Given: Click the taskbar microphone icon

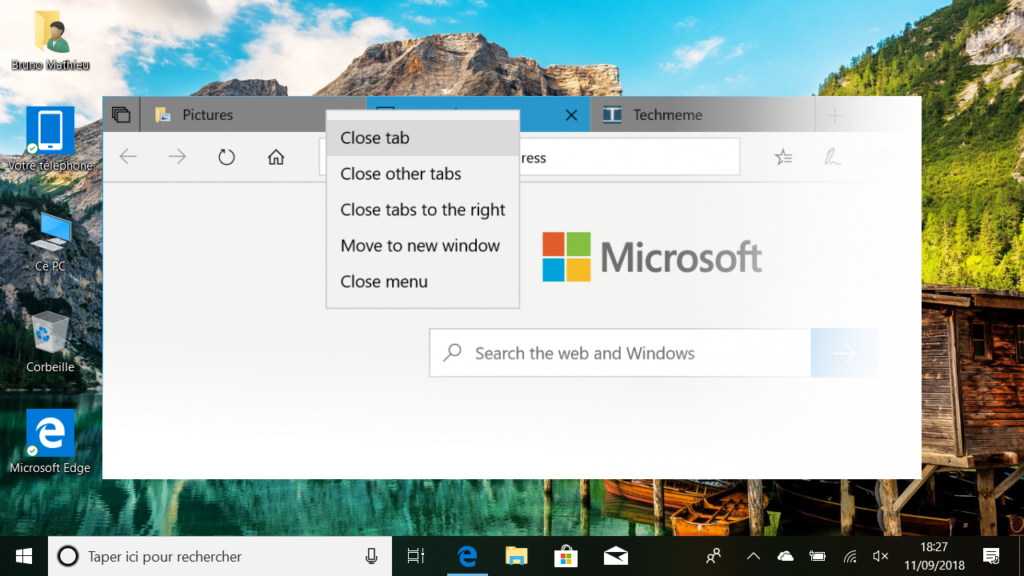Looking at the screenshot, I should pos(371,556).
